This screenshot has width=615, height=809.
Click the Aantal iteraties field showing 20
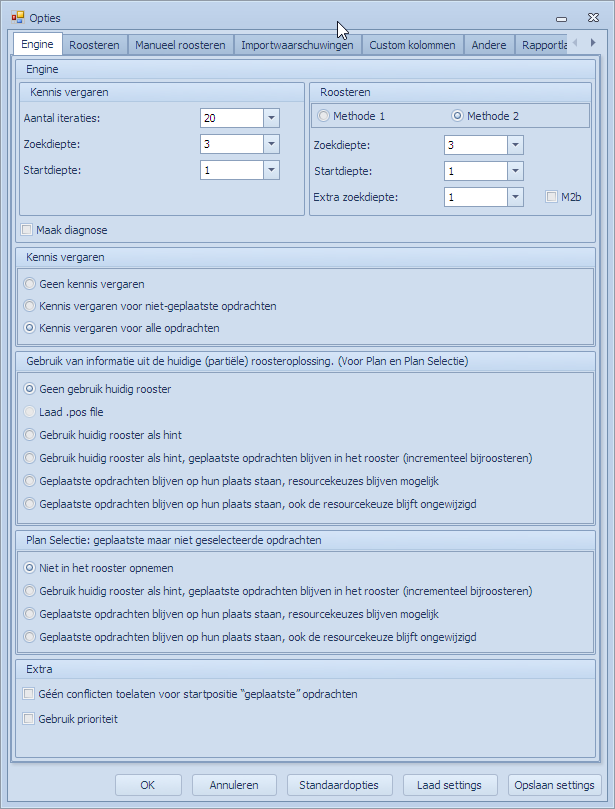232,118
